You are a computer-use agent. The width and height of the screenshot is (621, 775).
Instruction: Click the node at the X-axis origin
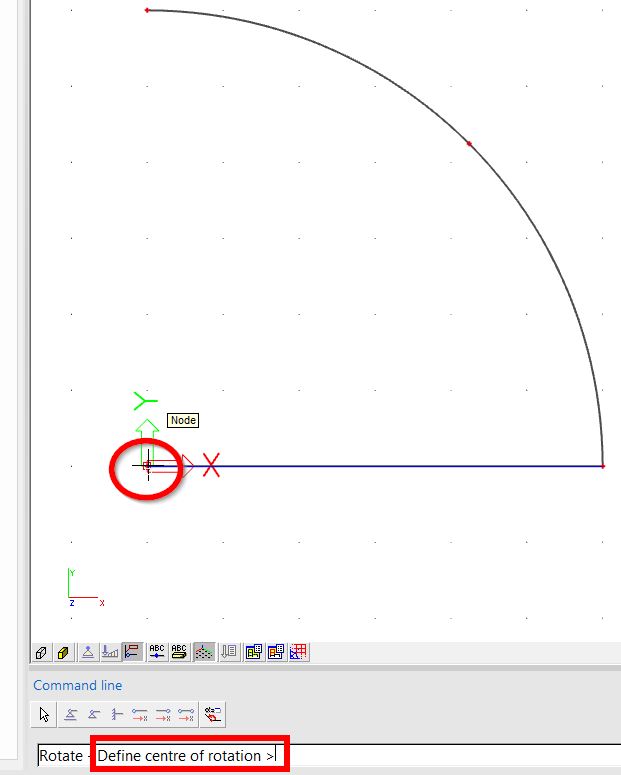click(147, 465)
